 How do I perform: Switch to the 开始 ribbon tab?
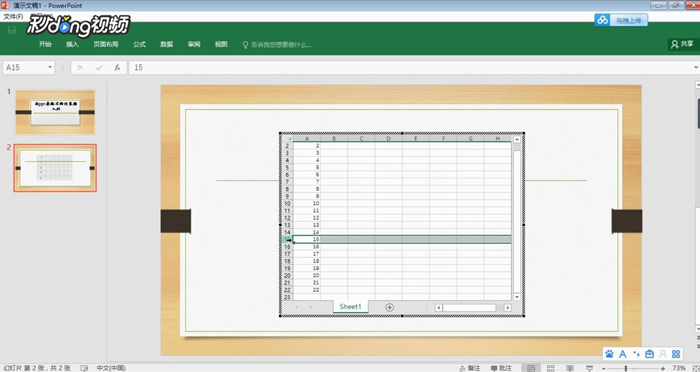(x=45, y=44)
